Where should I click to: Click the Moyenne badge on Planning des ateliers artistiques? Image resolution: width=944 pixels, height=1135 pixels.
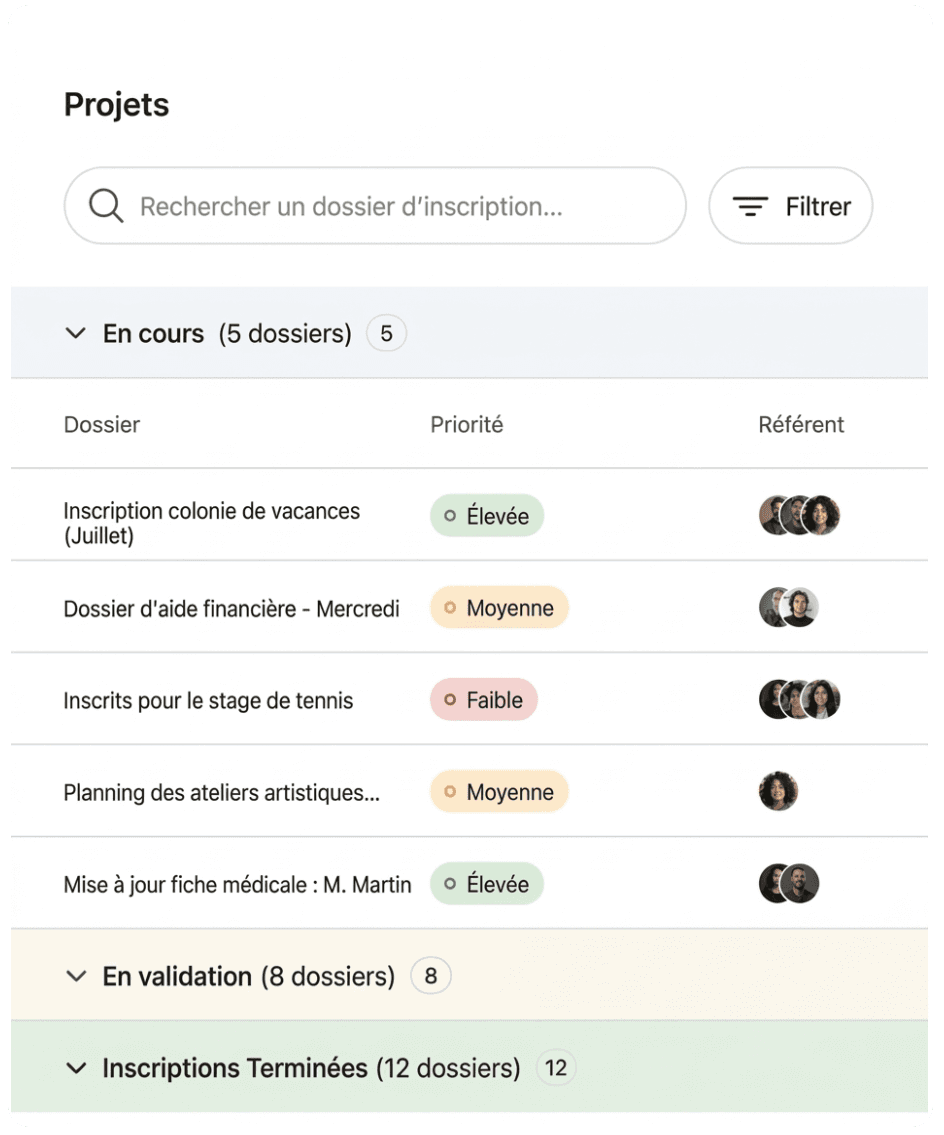(499, 792)
